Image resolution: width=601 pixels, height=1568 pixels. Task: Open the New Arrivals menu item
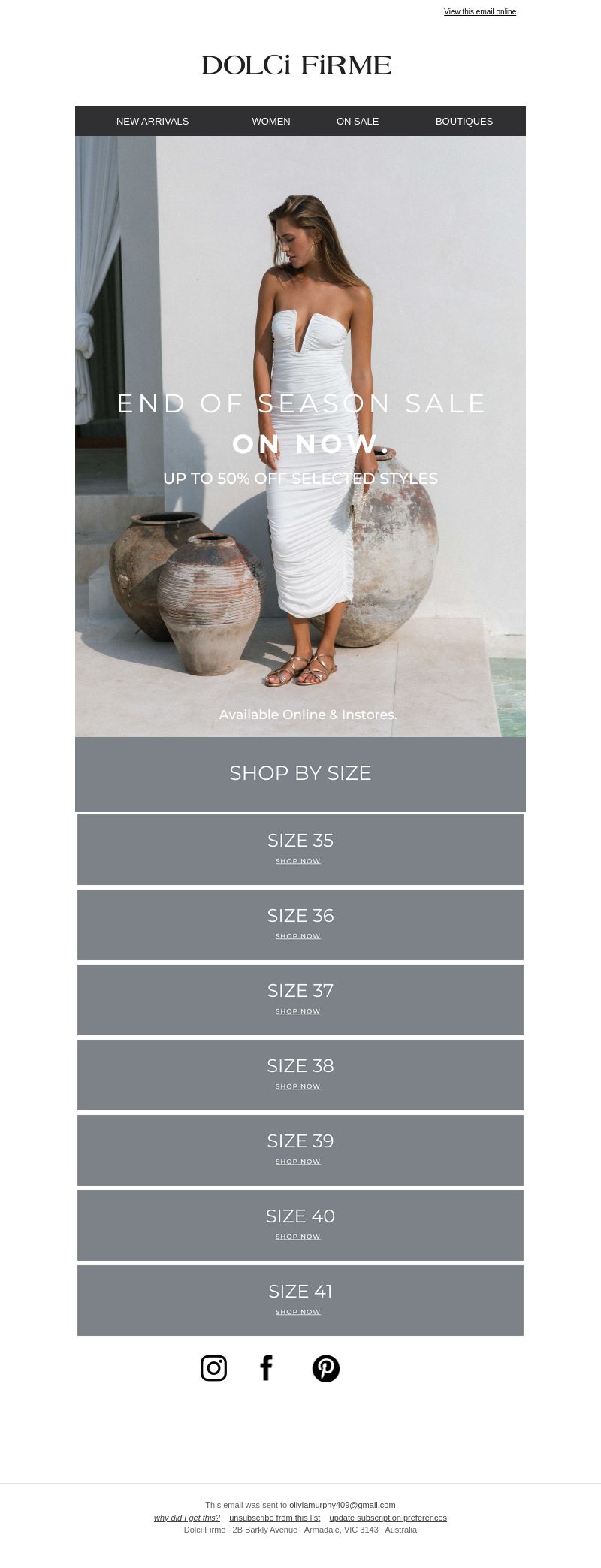pos(153,121)
